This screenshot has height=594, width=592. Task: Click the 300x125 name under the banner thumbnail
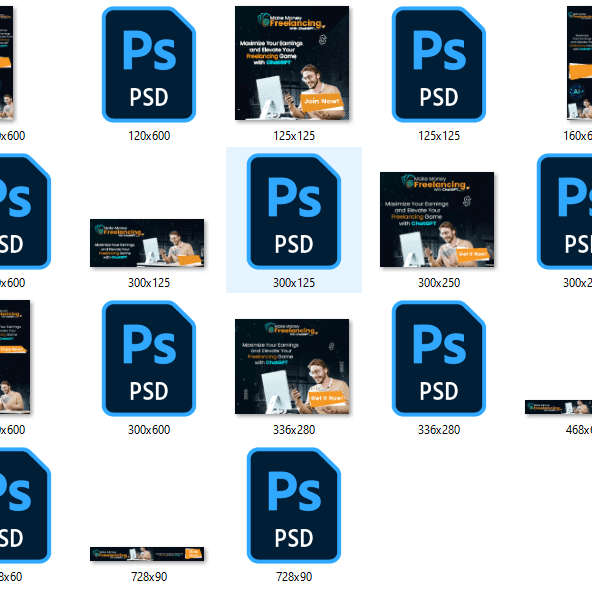[149, 283]
